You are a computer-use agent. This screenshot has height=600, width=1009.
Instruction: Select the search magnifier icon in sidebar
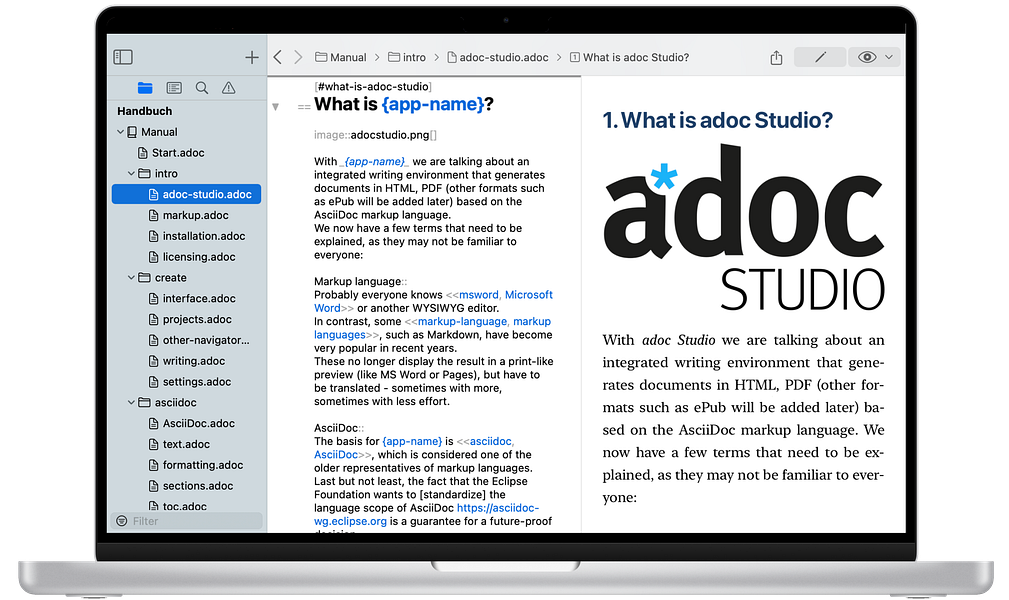(200, 87)
